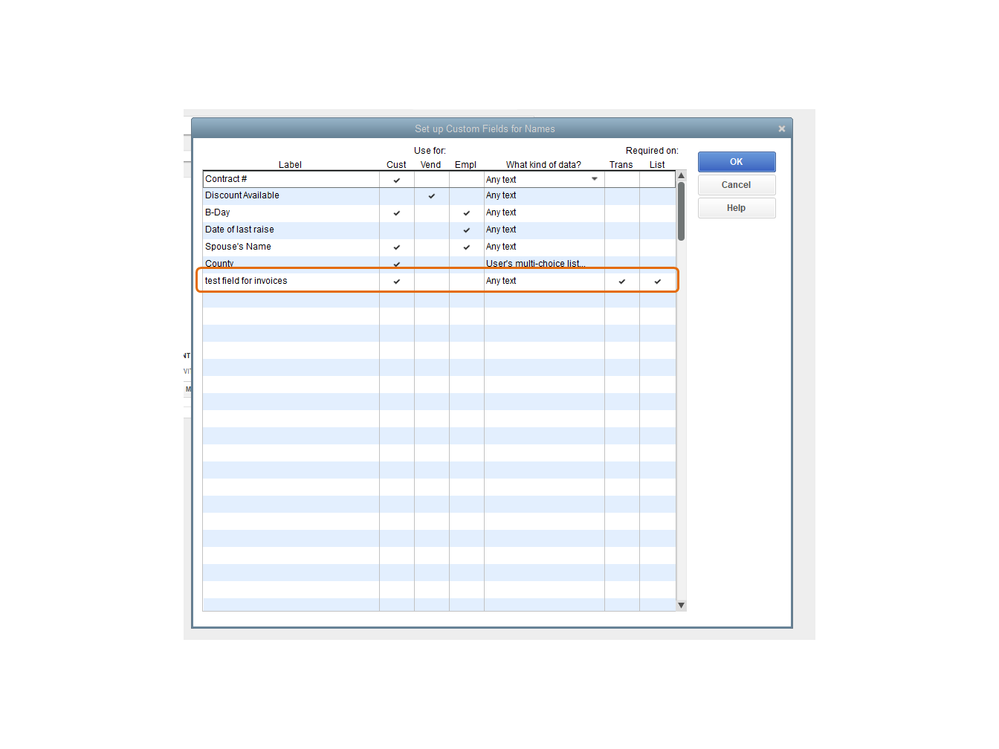Check Trans required for Contract # row

[x=622, y=180]
